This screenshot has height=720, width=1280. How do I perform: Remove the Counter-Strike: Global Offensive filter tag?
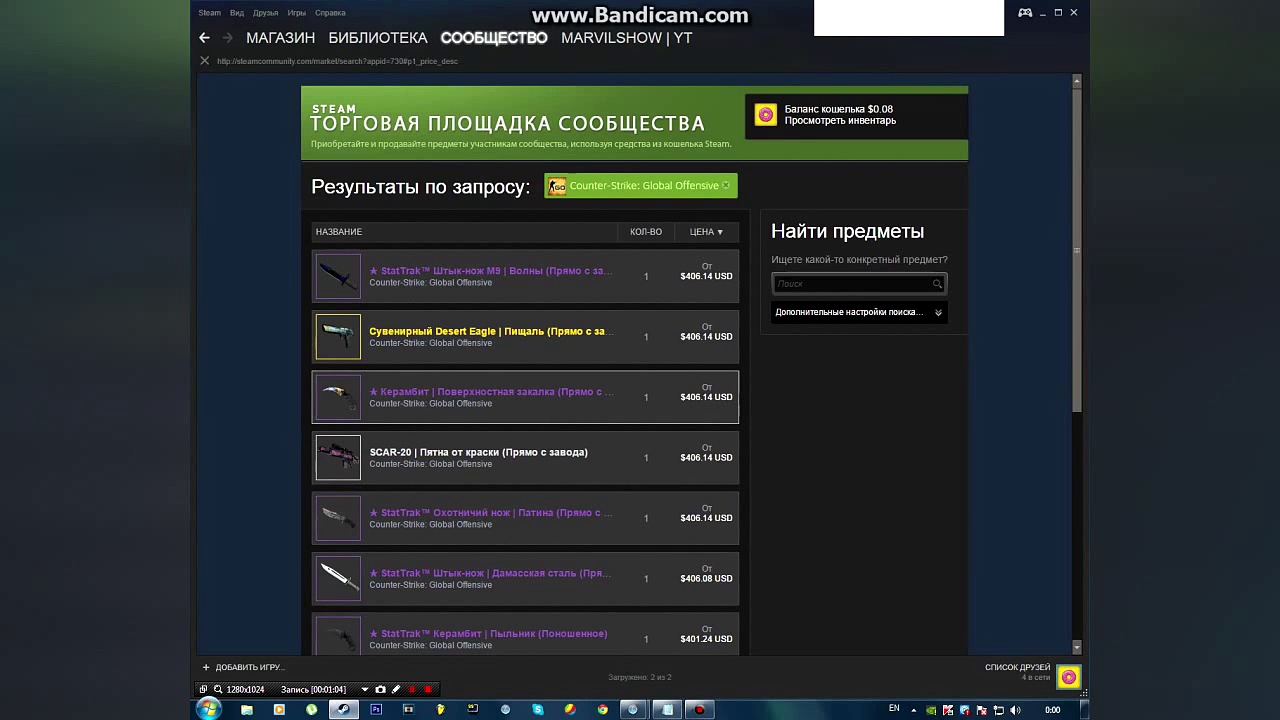pos(726,185)
